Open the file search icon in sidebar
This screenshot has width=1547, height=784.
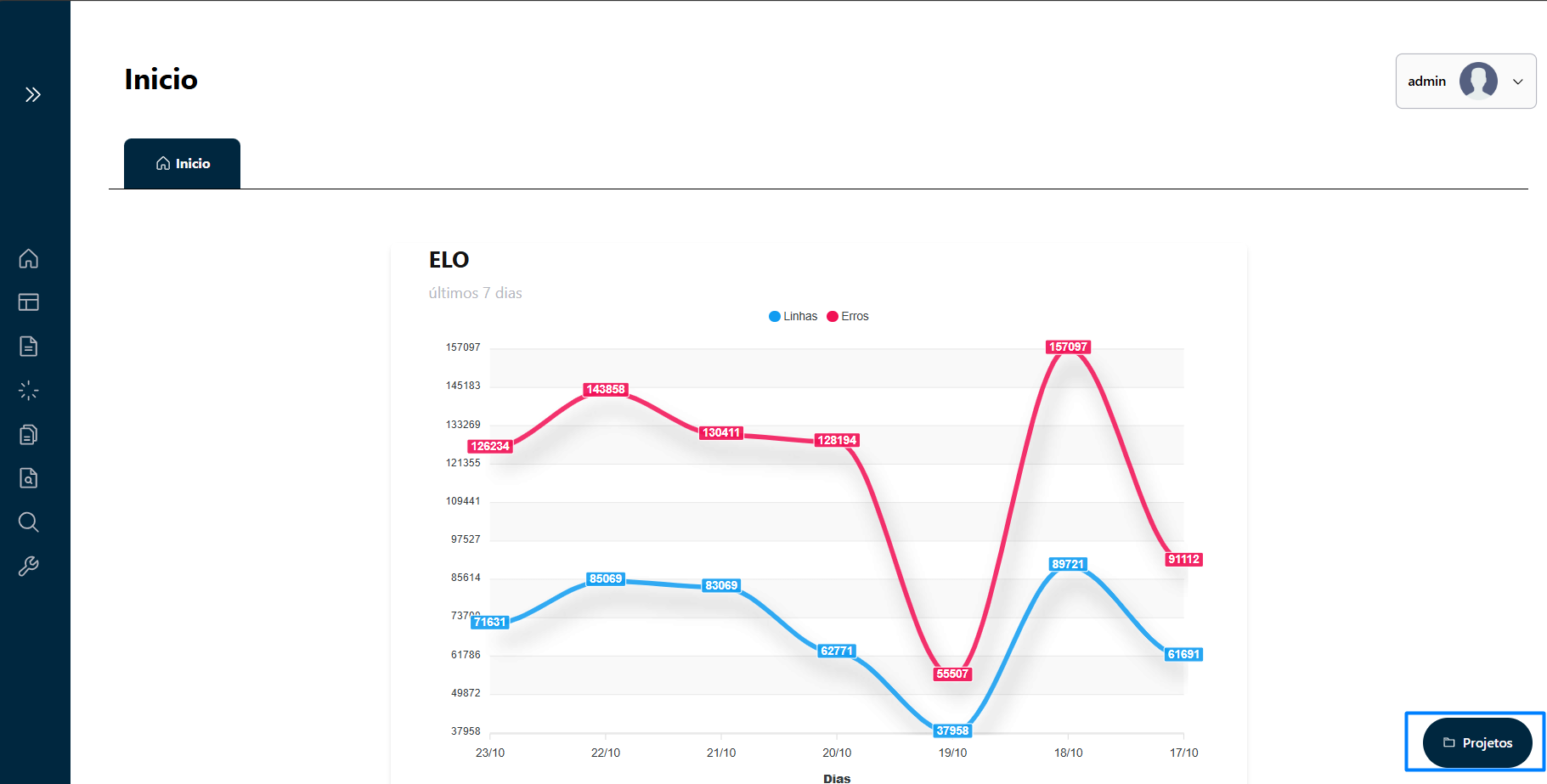29,478
